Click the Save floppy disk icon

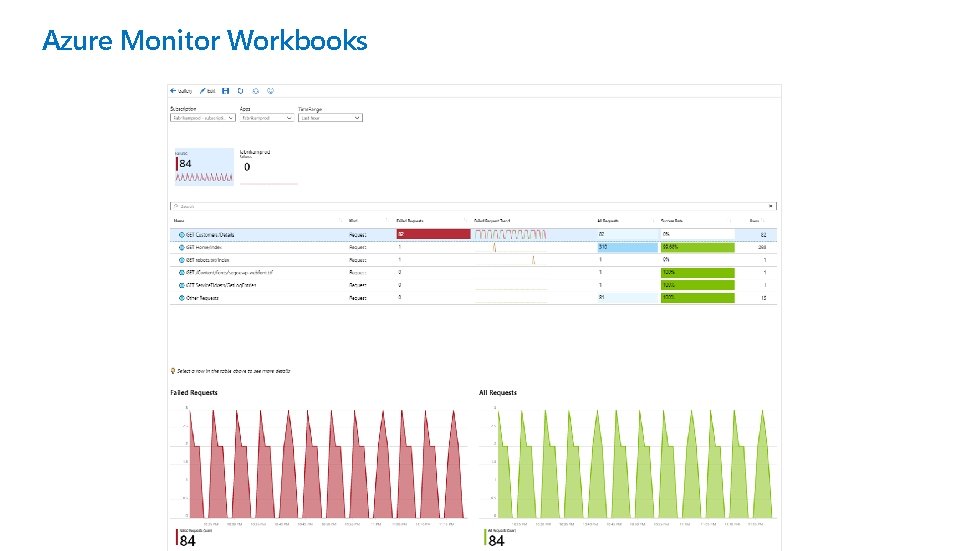(225, 91)
